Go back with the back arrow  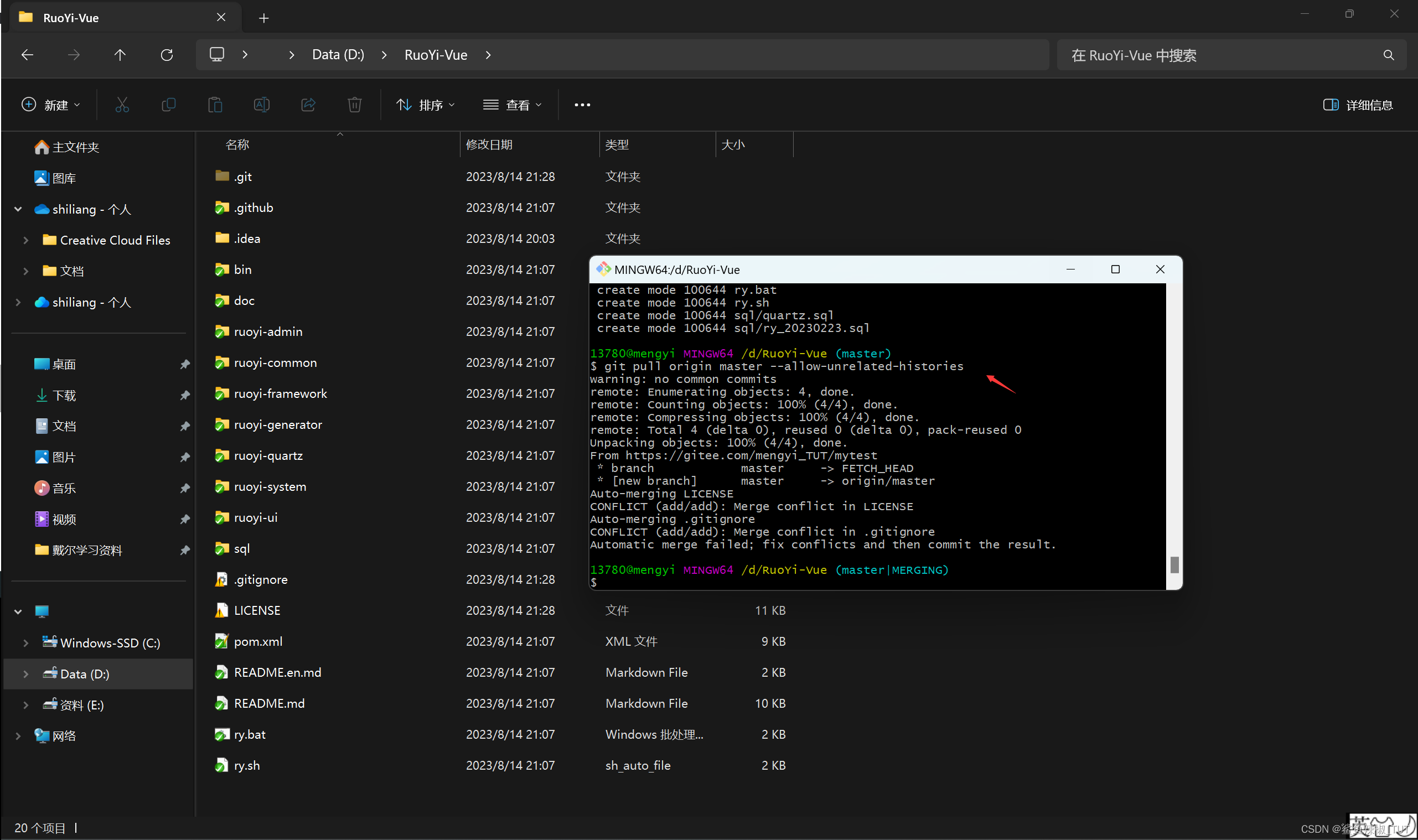(x=27, y=55)
